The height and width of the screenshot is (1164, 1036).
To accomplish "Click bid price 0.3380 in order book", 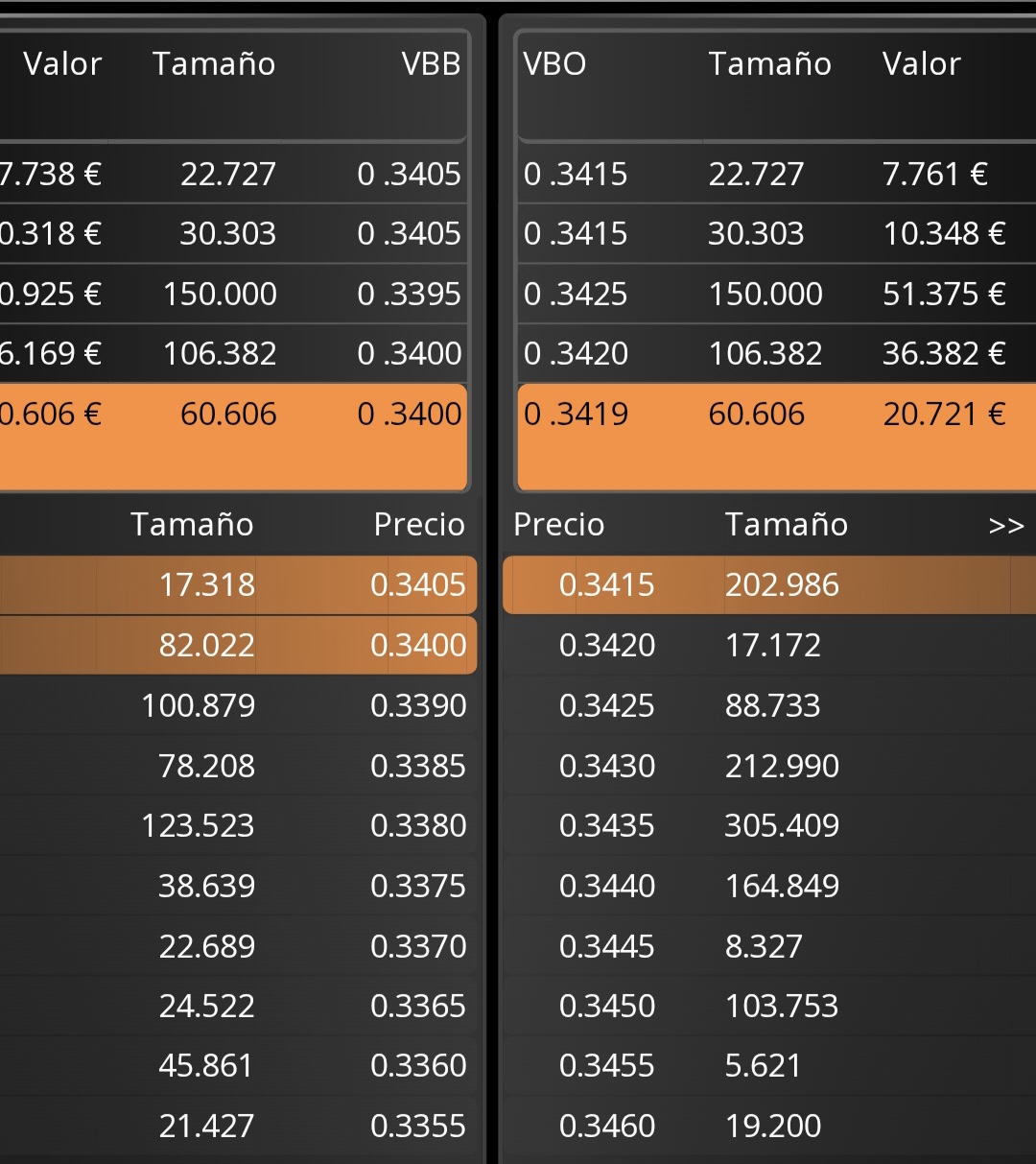I will [x=417, y=825].
